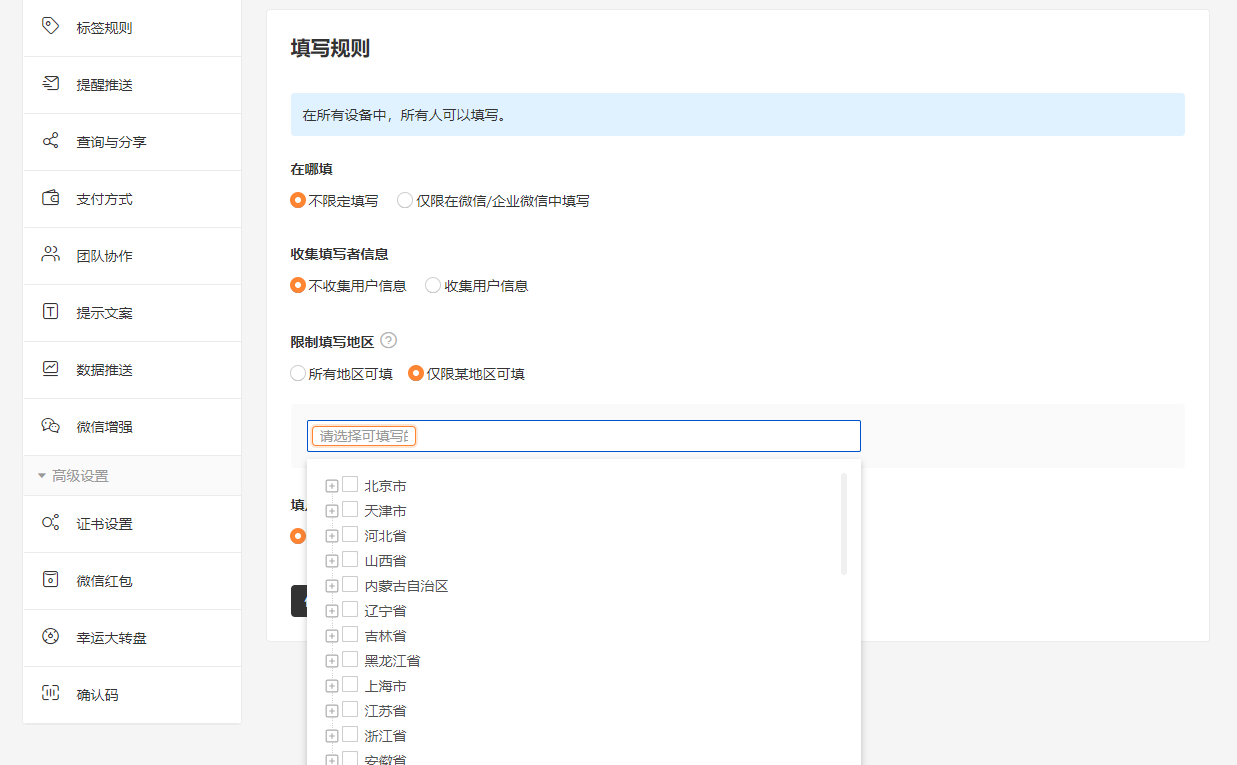Expand the 黑龙江省 tree node
This screenshot has width=1237, height=765.
point(332,661)
